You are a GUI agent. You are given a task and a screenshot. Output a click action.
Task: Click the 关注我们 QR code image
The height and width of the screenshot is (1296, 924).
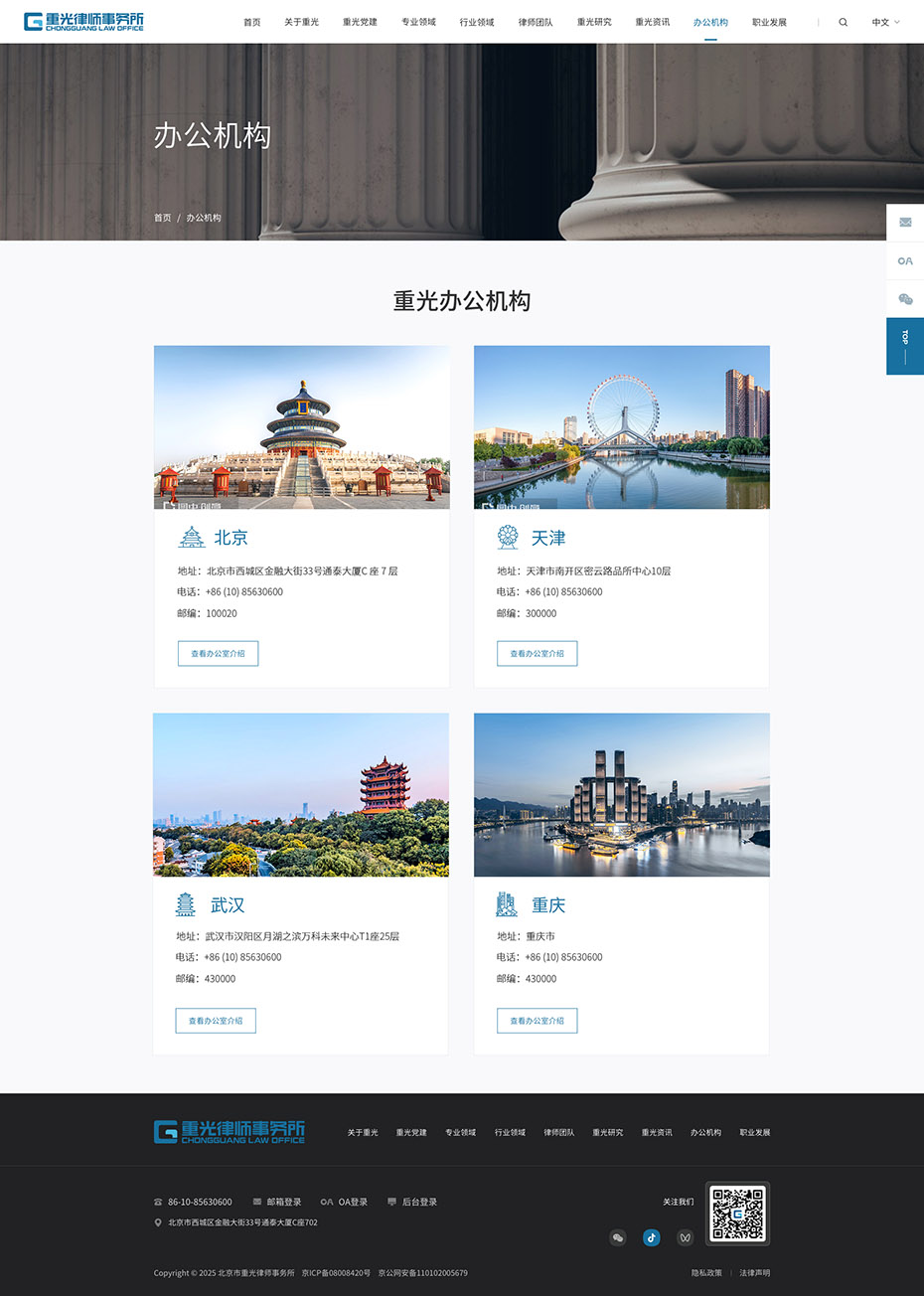coord(737,1214)
